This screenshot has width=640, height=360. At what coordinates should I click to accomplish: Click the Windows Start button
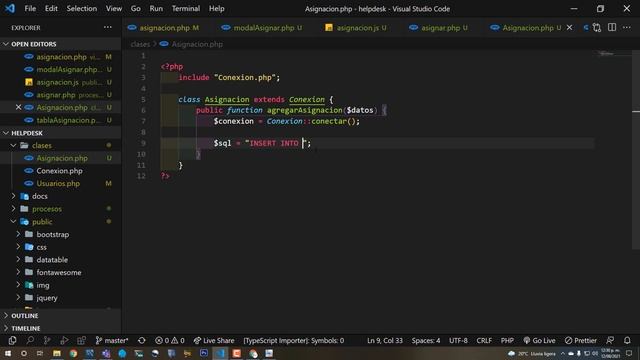(7, 353)
